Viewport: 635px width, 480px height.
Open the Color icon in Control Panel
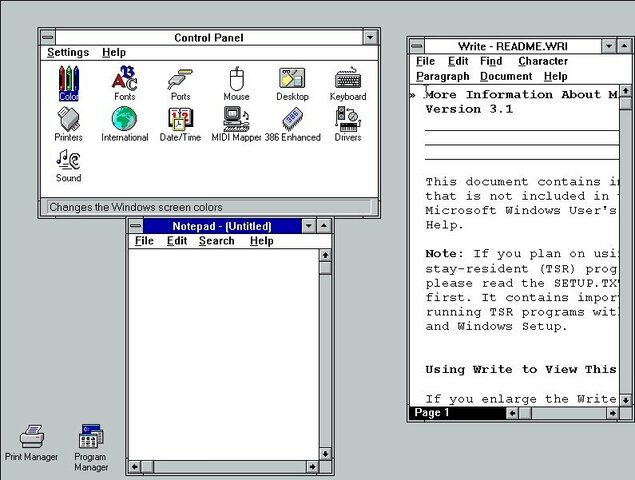pos(68,83)
